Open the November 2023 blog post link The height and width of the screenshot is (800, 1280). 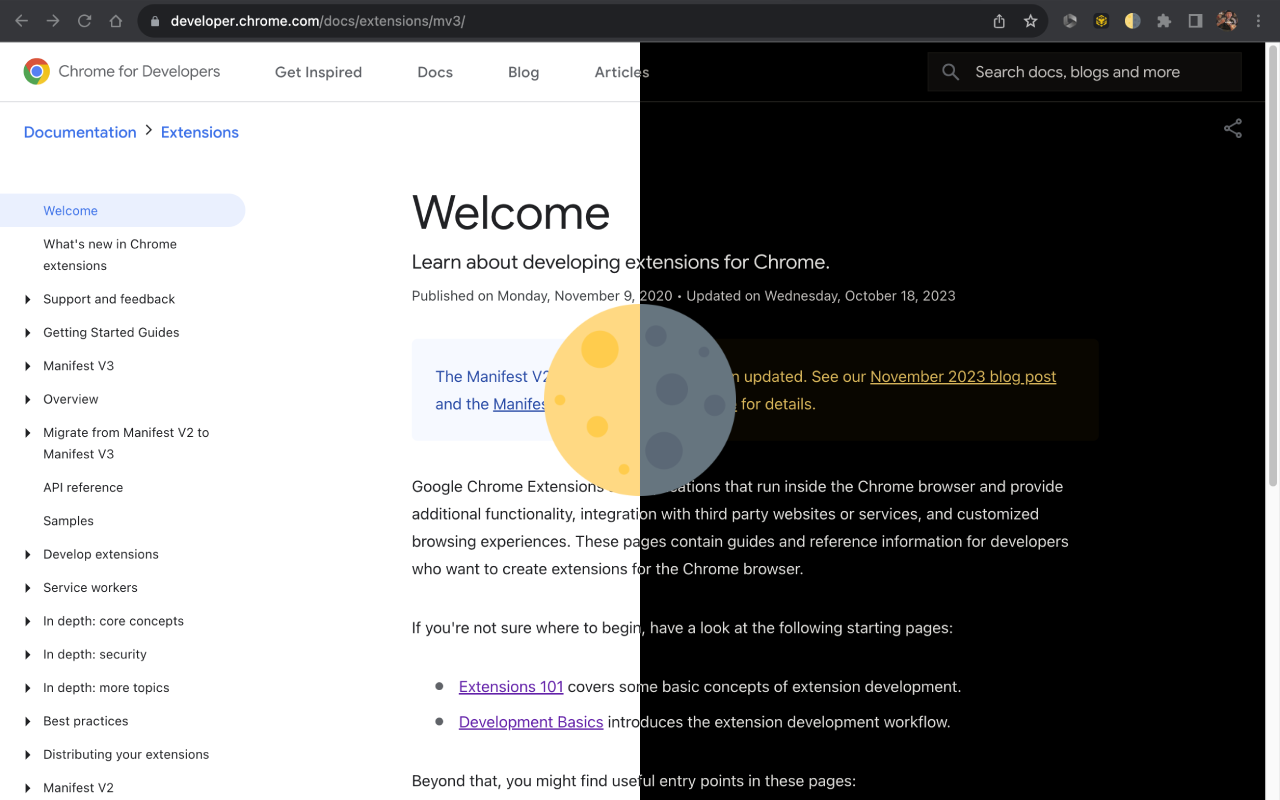tap(962, 376)
